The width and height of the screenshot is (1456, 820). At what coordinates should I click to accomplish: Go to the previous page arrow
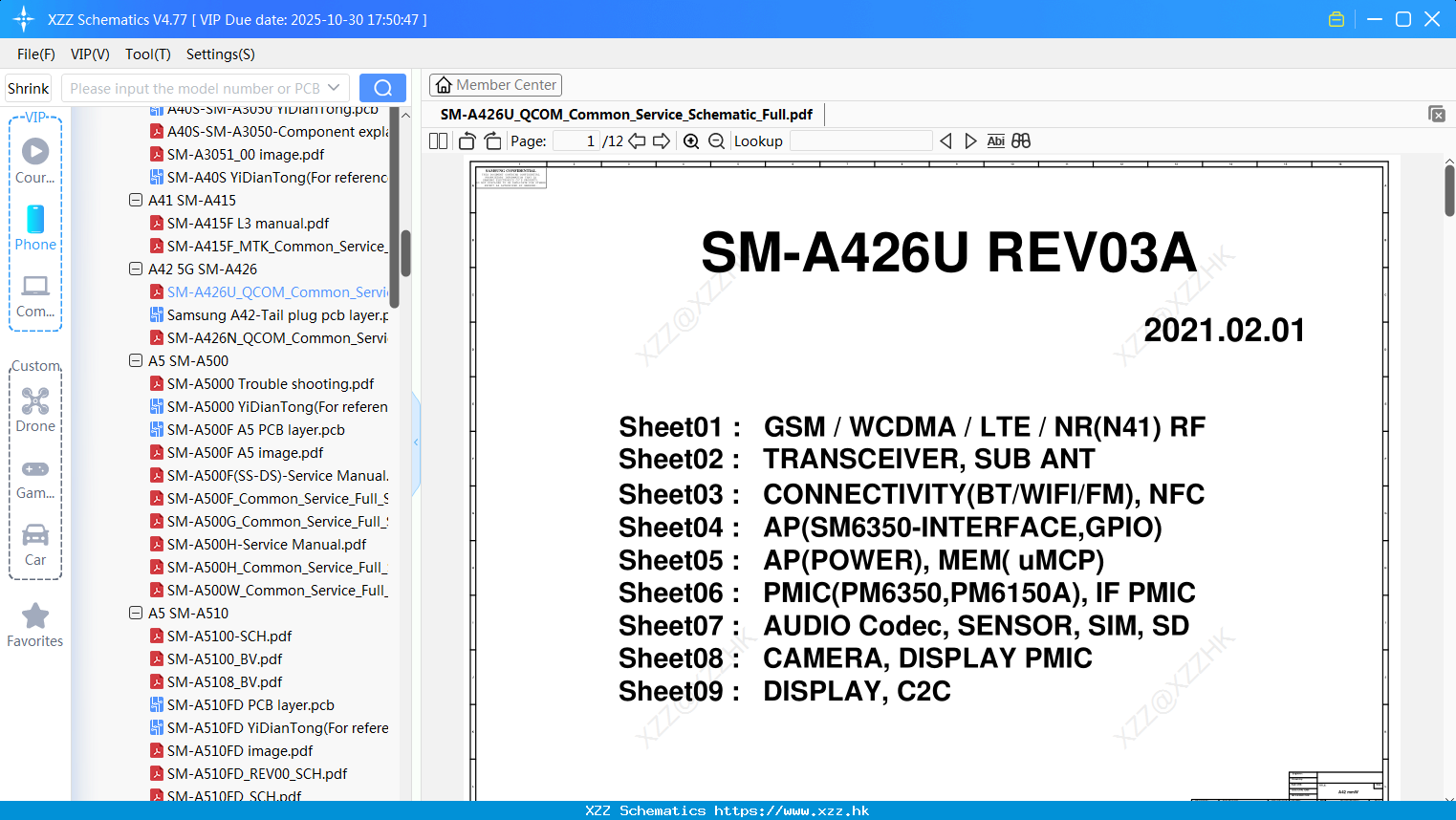click(x=637, y=141)
